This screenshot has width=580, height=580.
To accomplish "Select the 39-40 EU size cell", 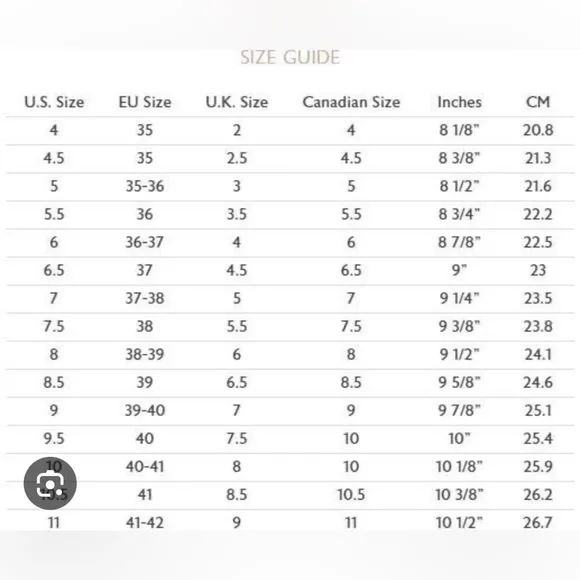I will (145, 411).
